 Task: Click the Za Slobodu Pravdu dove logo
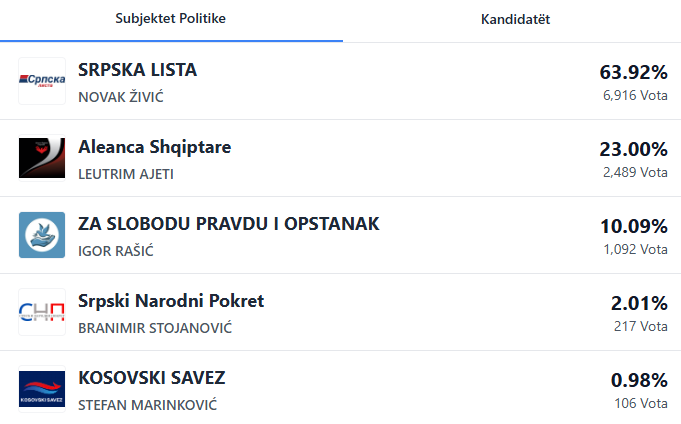pyautogui.click(x=42, y=235)
